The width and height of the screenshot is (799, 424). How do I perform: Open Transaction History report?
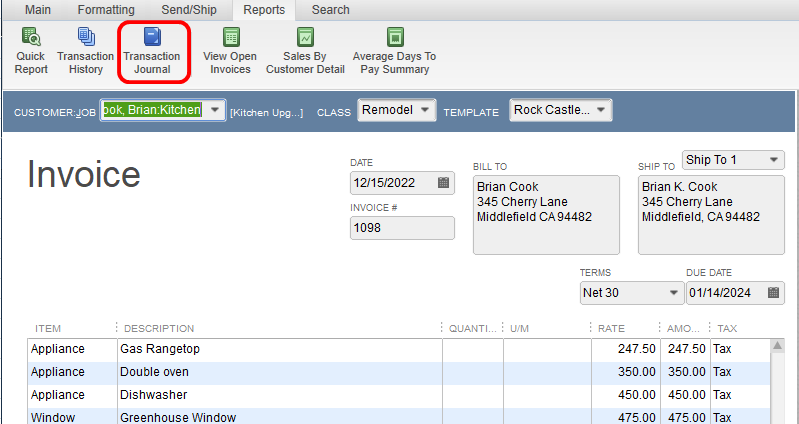(x=86, y=51)
